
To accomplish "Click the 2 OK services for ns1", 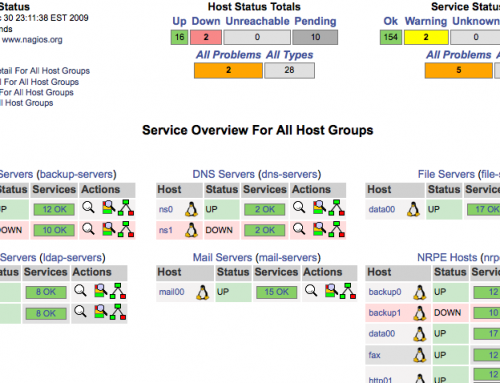I will 265,230.
